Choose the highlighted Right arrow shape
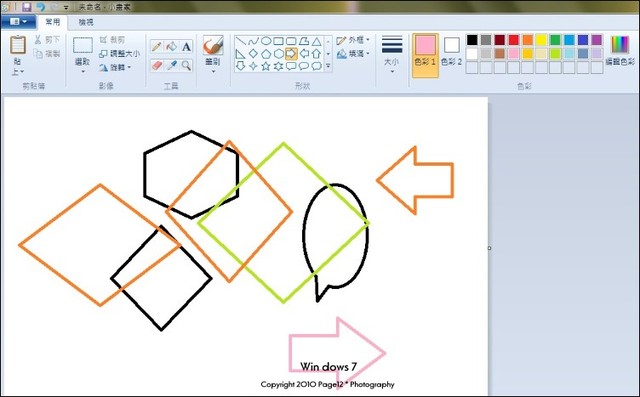 point(291,53)
